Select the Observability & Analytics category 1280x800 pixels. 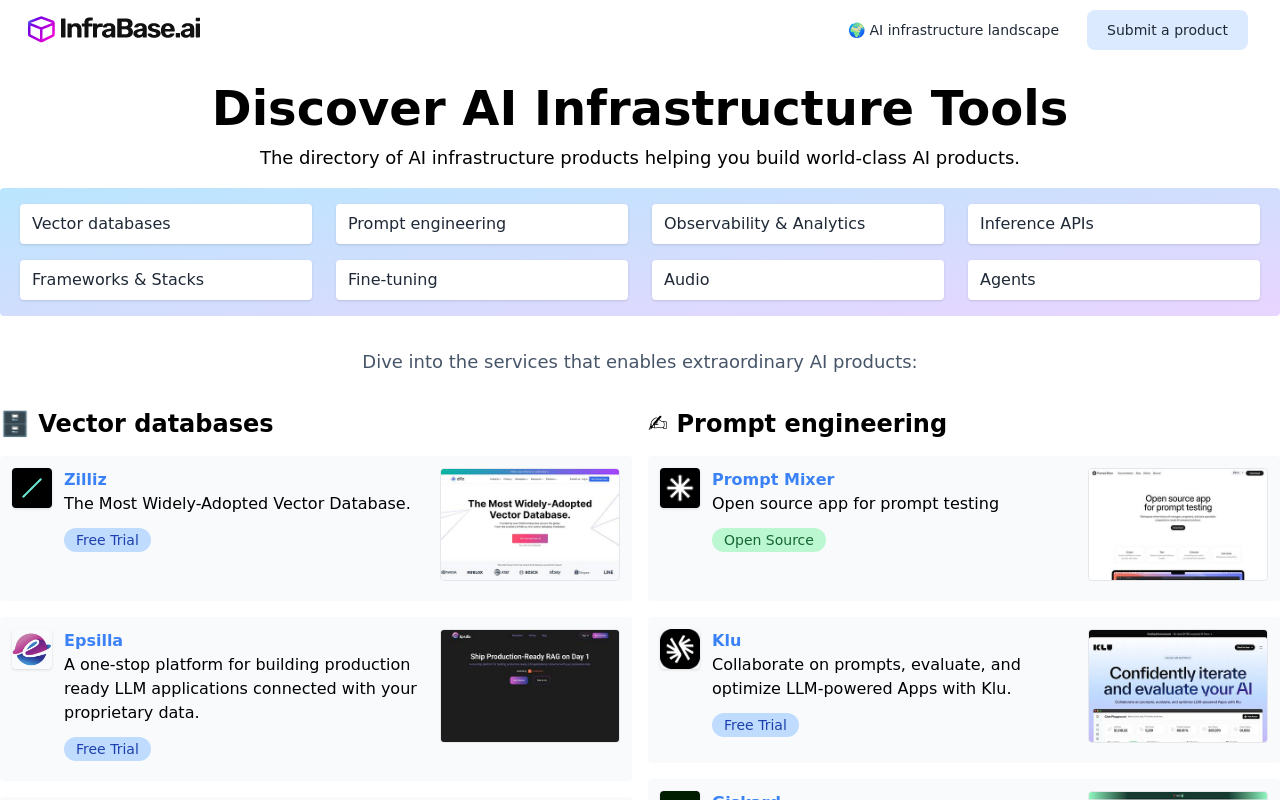point(798,224)
